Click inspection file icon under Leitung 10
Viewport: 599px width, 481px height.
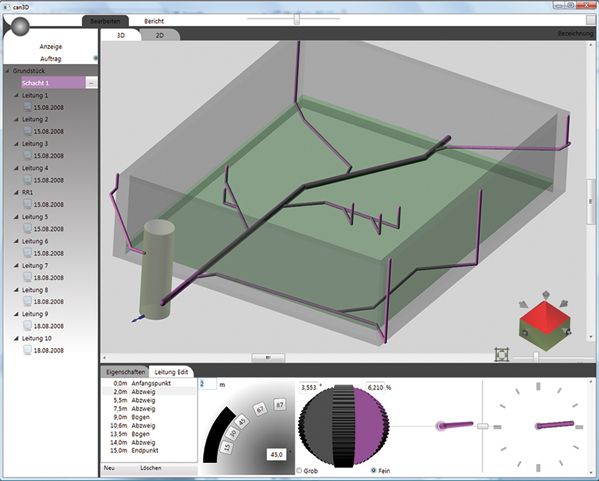[x=28, y=350]
